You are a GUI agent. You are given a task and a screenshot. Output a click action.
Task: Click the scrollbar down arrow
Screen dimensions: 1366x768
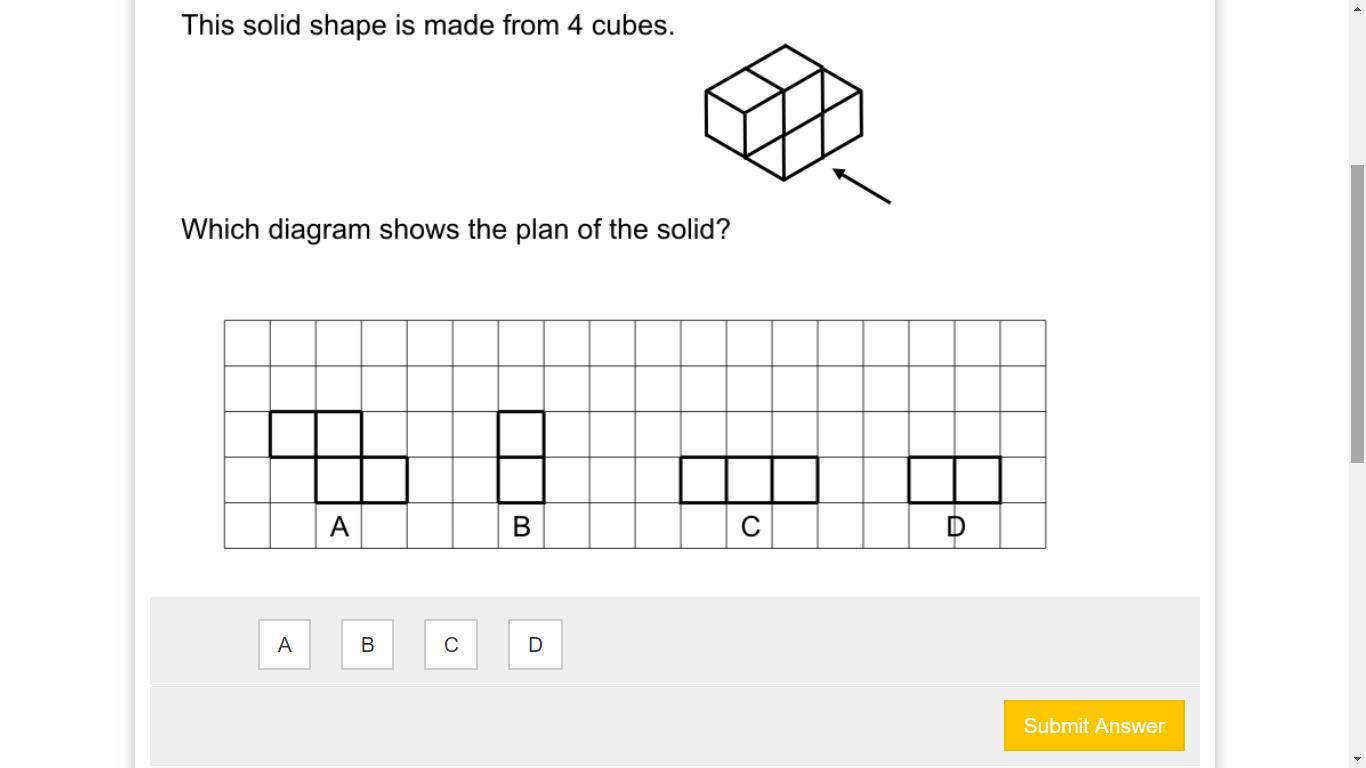(1357, 759)
